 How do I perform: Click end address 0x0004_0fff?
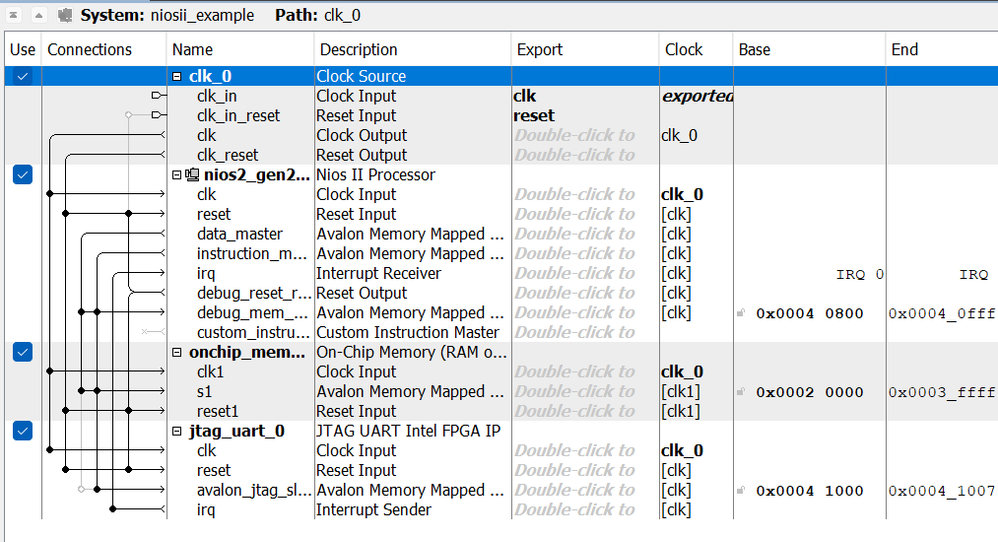[x=942, y=314]
